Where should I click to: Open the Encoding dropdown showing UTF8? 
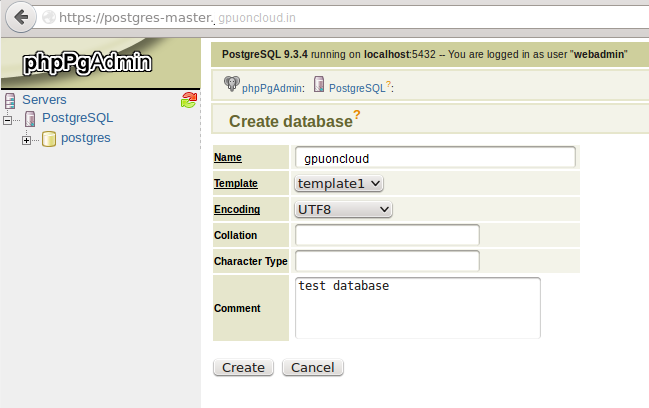click(343, 209)
